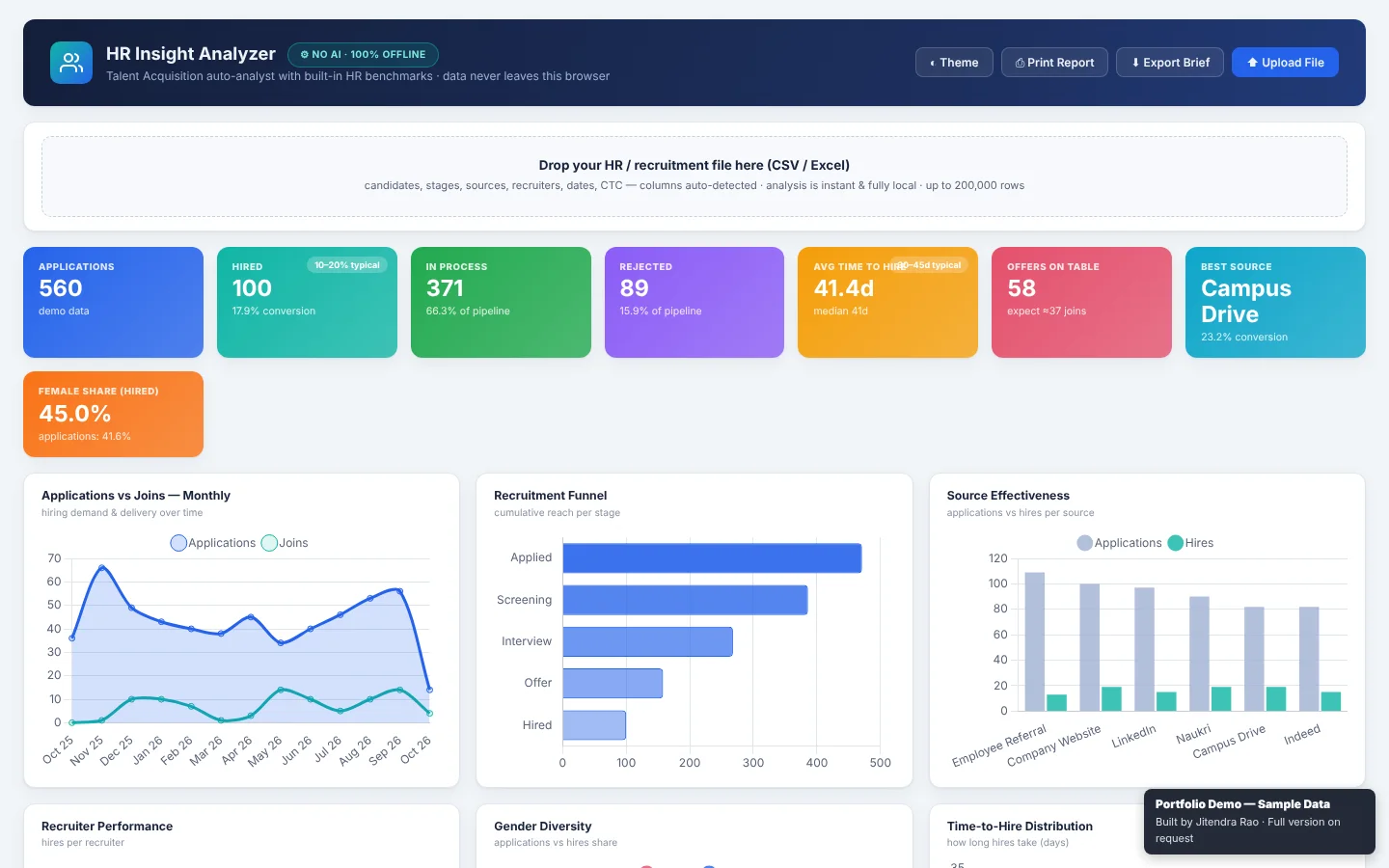The height and width of the screenshot is (868, 1389).
Task: Toggle the Applications series in the Source Effectiveness legend
Action: pos(1119,543)
